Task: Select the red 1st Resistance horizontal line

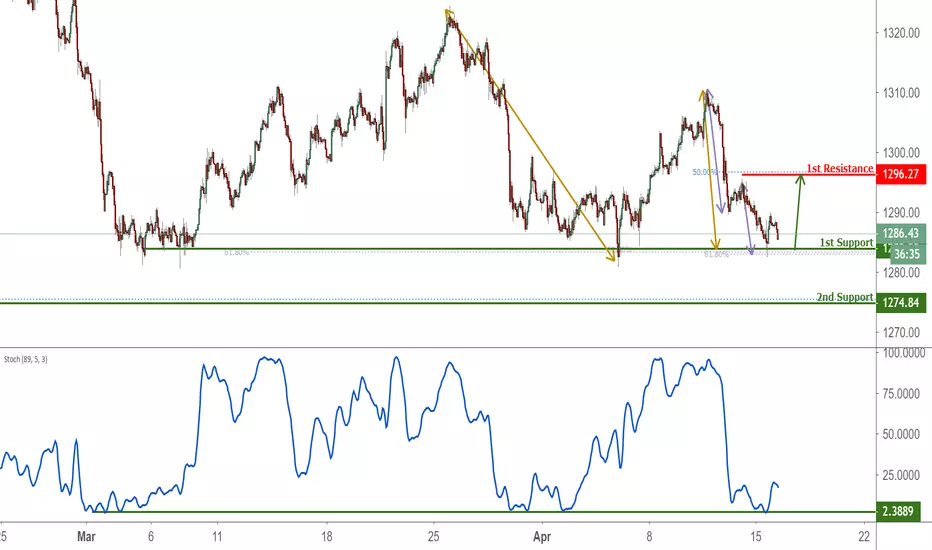Action: coord(808,174)
